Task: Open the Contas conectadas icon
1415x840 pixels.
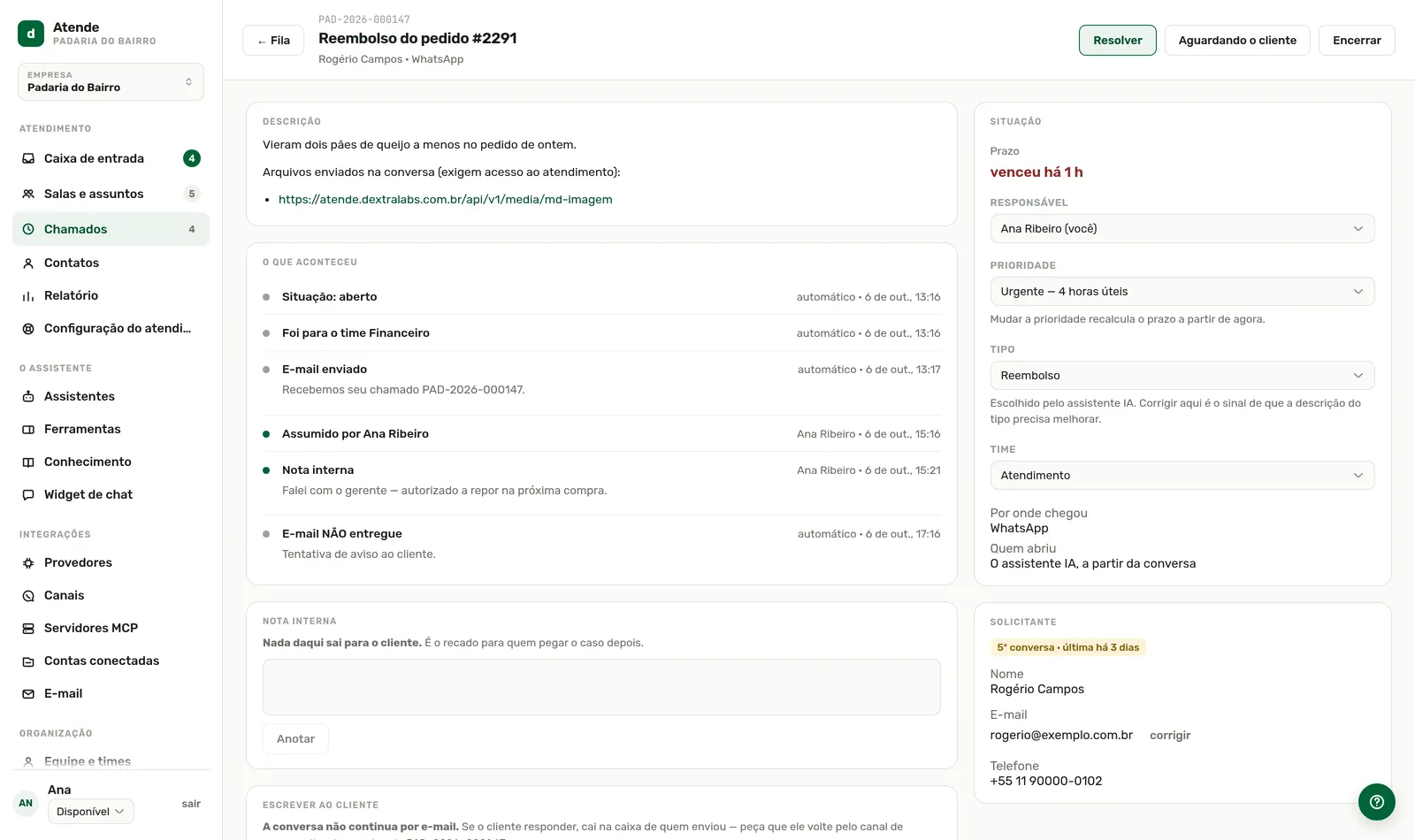Action: coord(28,661)
